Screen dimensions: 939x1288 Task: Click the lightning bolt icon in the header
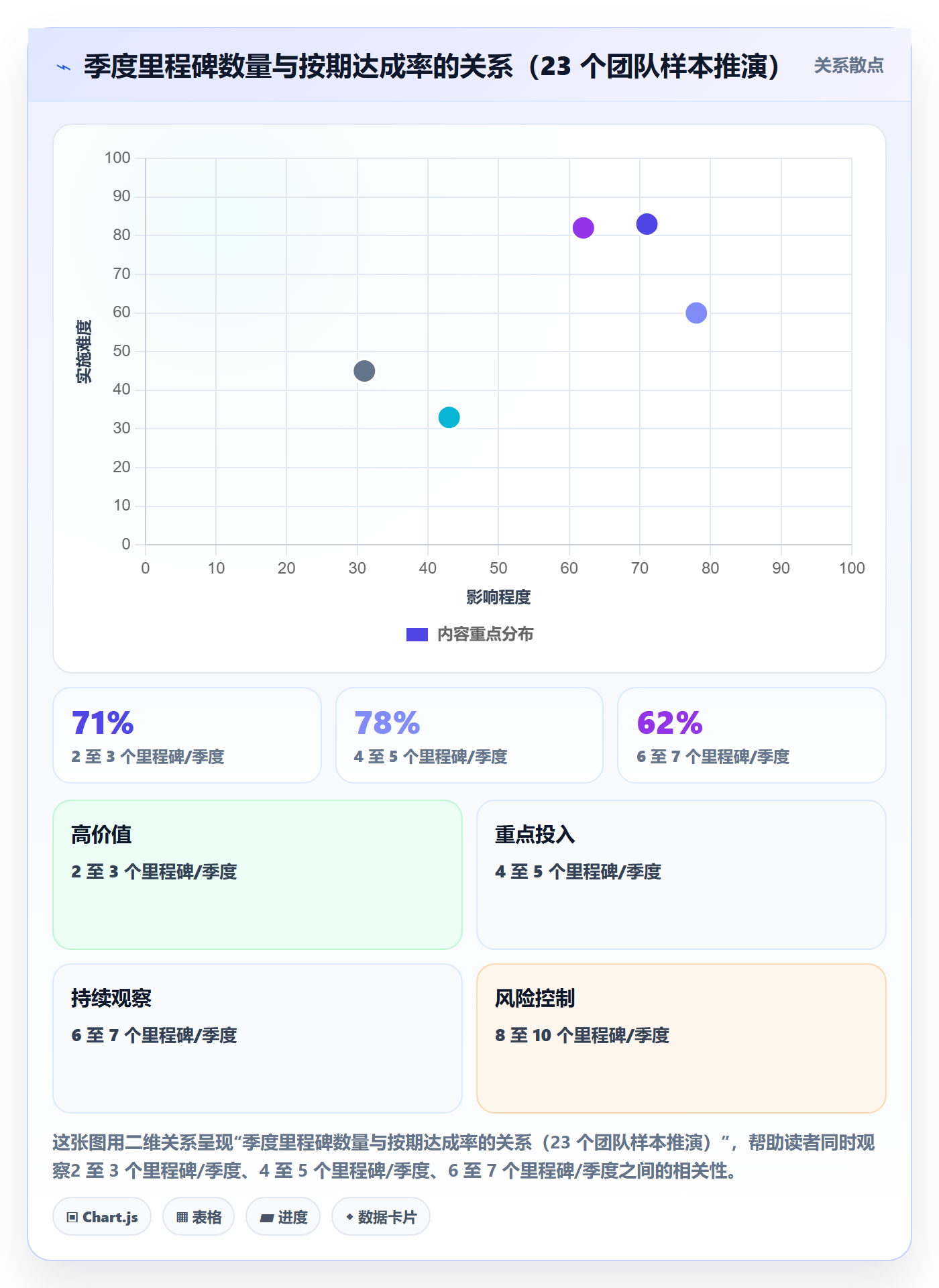coord(64,67)
